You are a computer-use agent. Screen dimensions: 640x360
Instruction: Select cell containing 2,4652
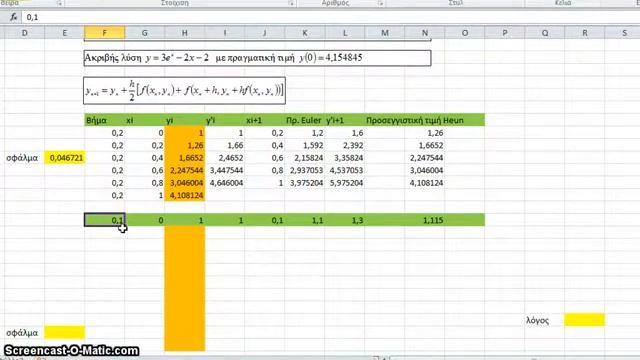[224, 158]
